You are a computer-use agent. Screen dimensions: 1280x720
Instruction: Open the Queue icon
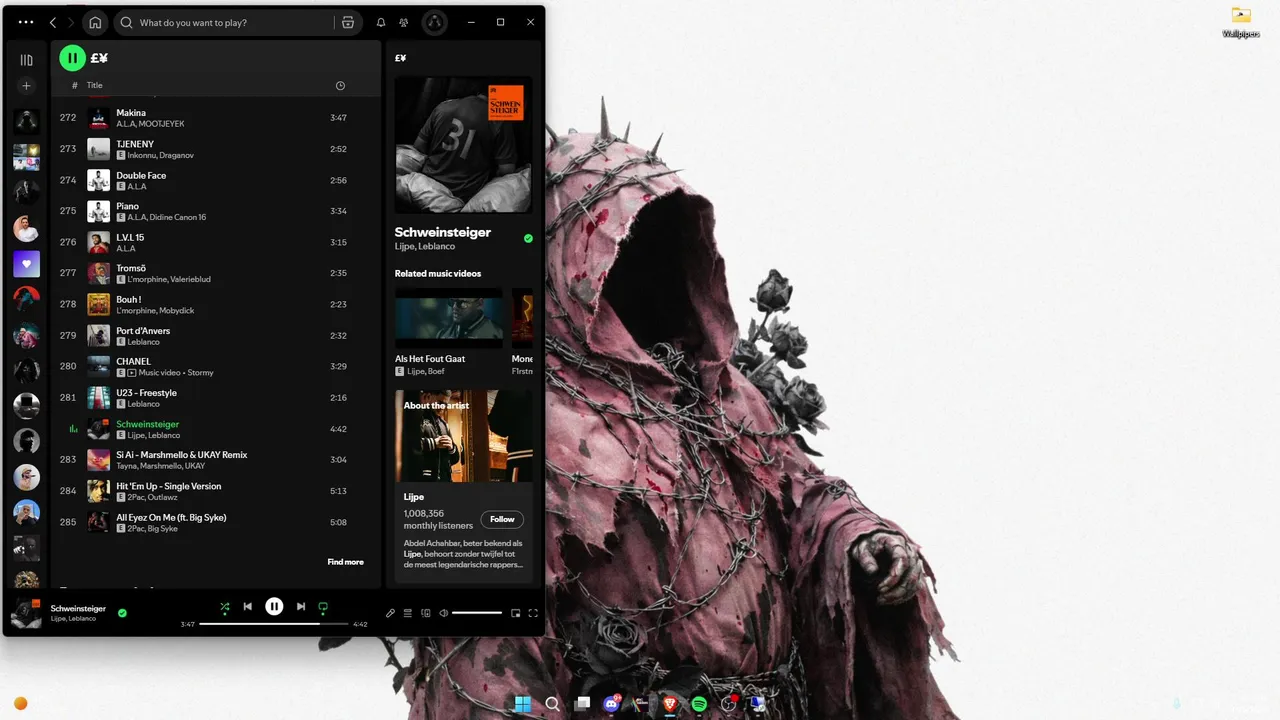point(408,613)
